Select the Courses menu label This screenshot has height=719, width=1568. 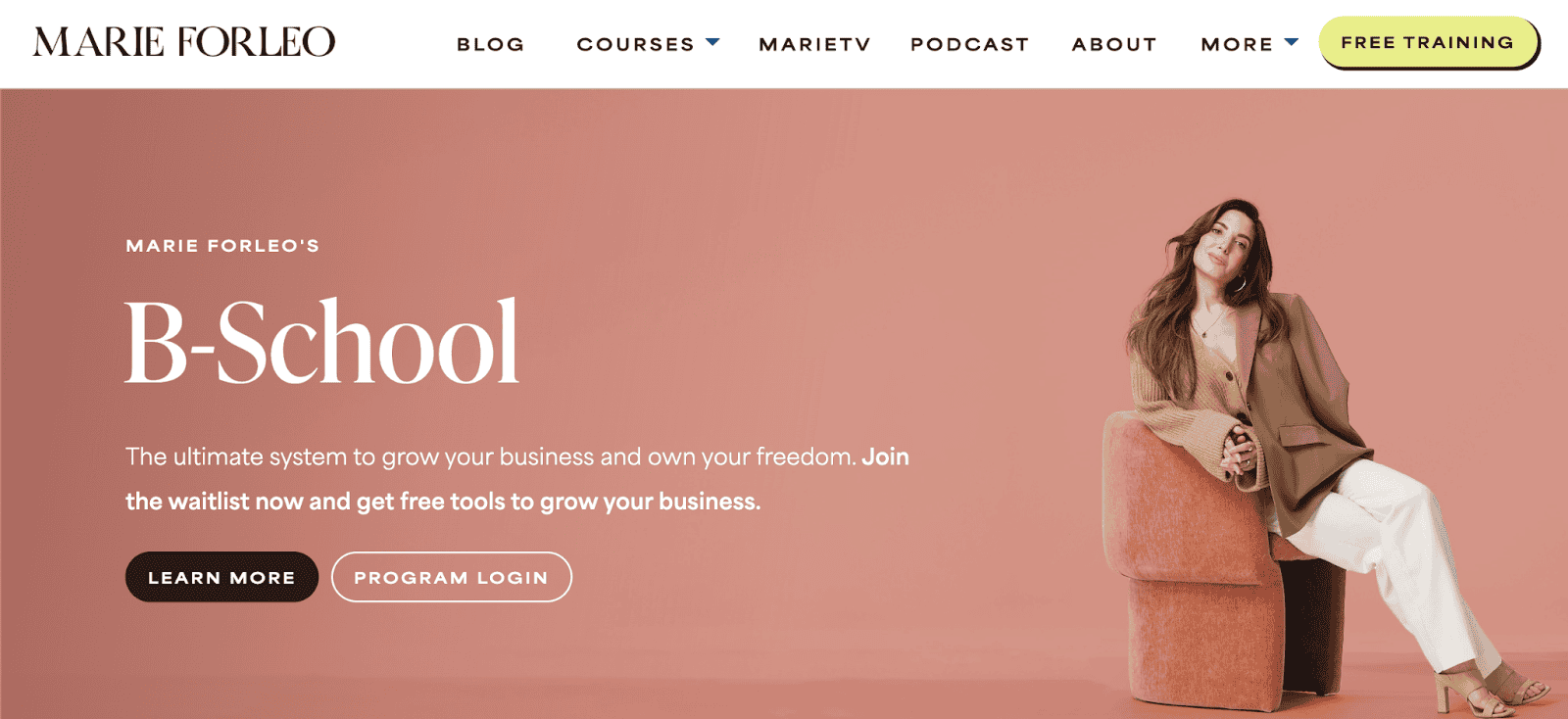pyautogui.click(x=635, y=44)
